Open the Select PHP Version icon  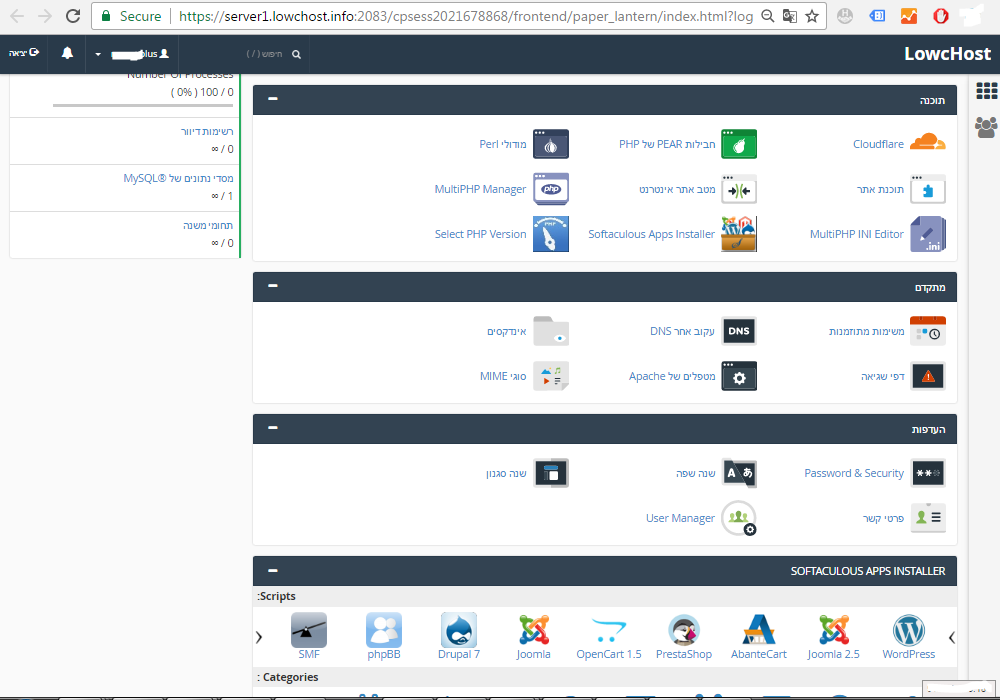(551, 234)
